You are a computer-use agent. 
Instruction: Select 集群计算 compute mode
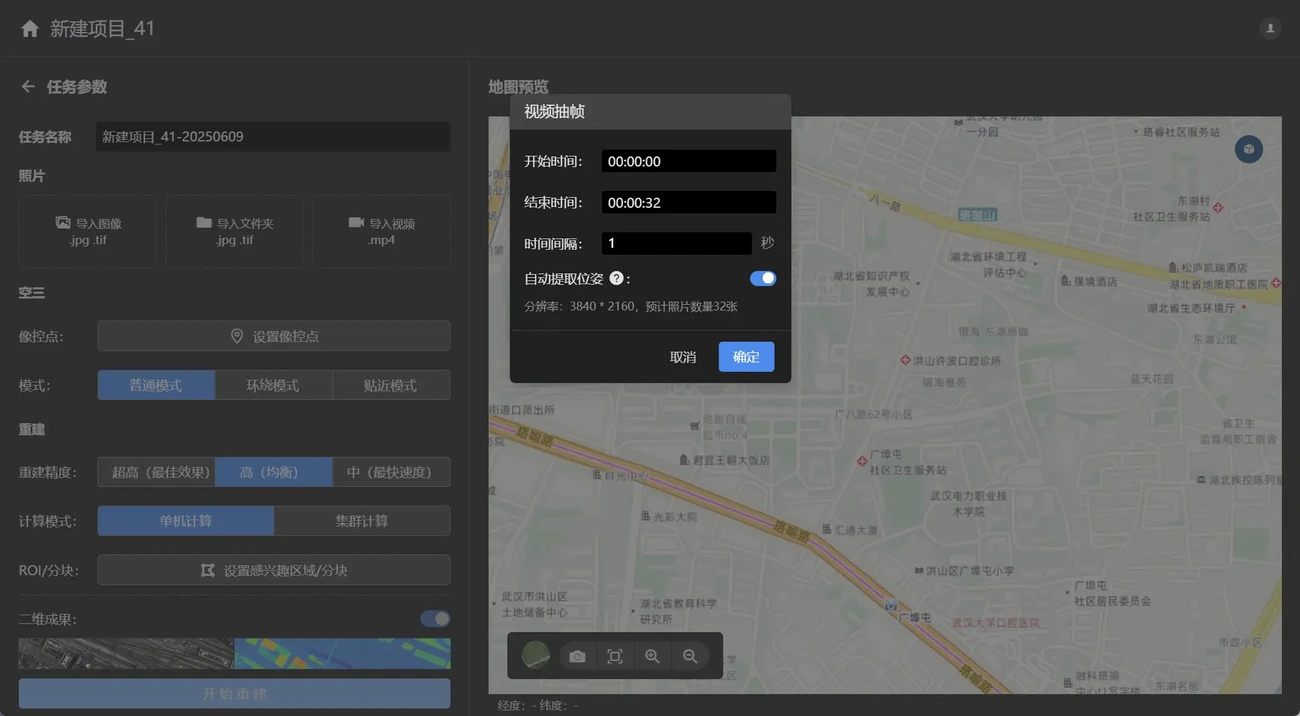pyautogui.click(x=361, y=521)
